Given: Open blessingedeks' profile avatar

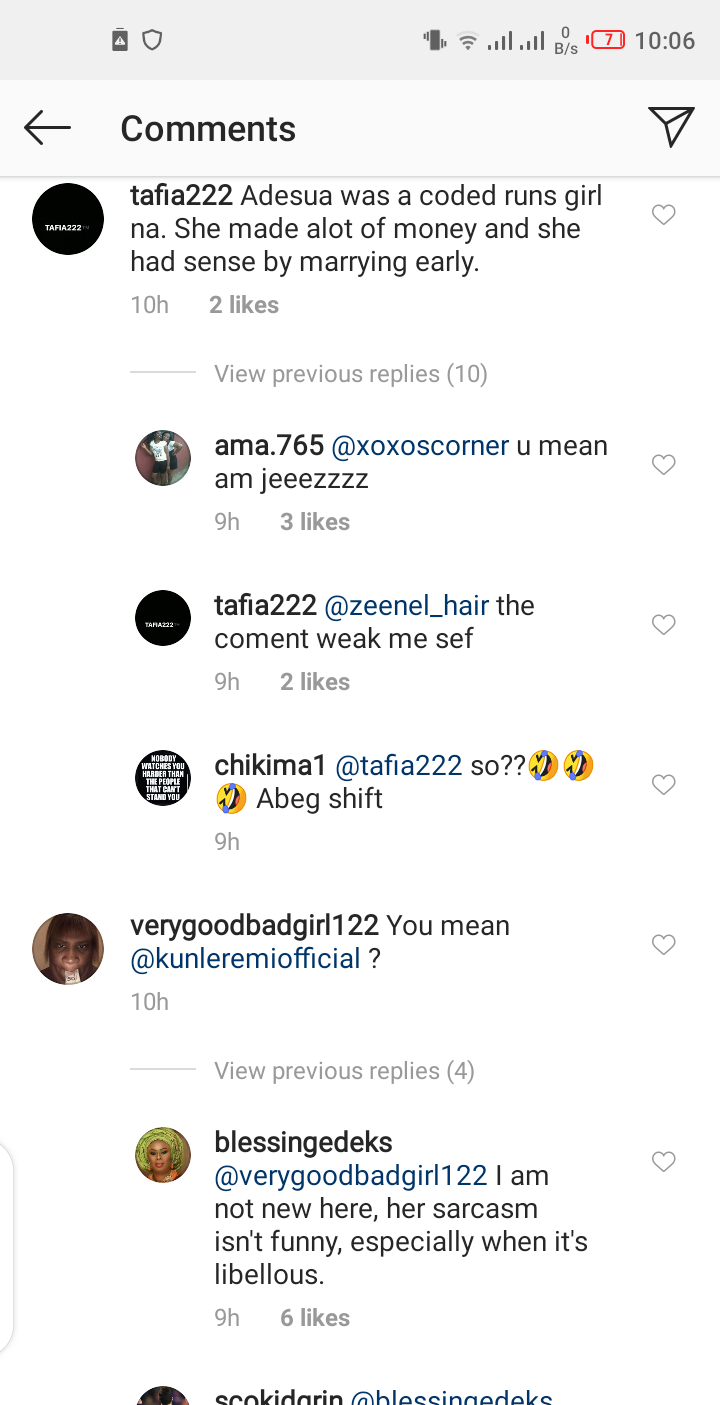Looking at the screenshot, I should (x=163, y=1155).
